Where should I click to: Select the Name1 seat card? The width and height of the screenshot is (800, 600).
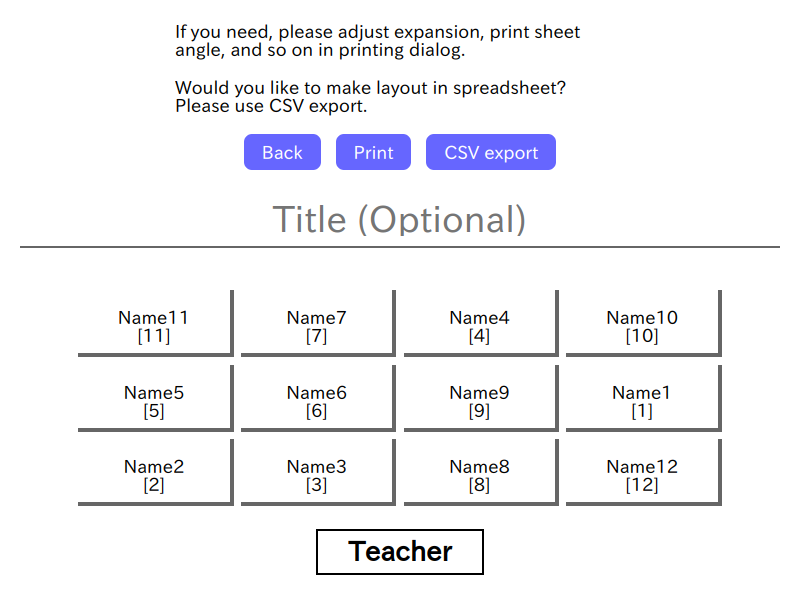(x=644, y=398)
